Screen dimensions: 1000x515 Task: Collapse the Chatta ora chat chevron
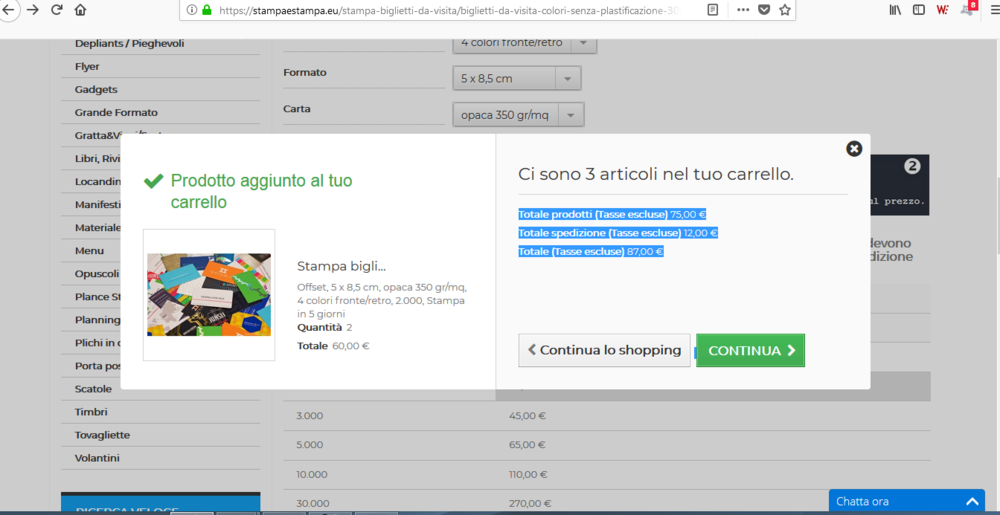coord(971,501)
